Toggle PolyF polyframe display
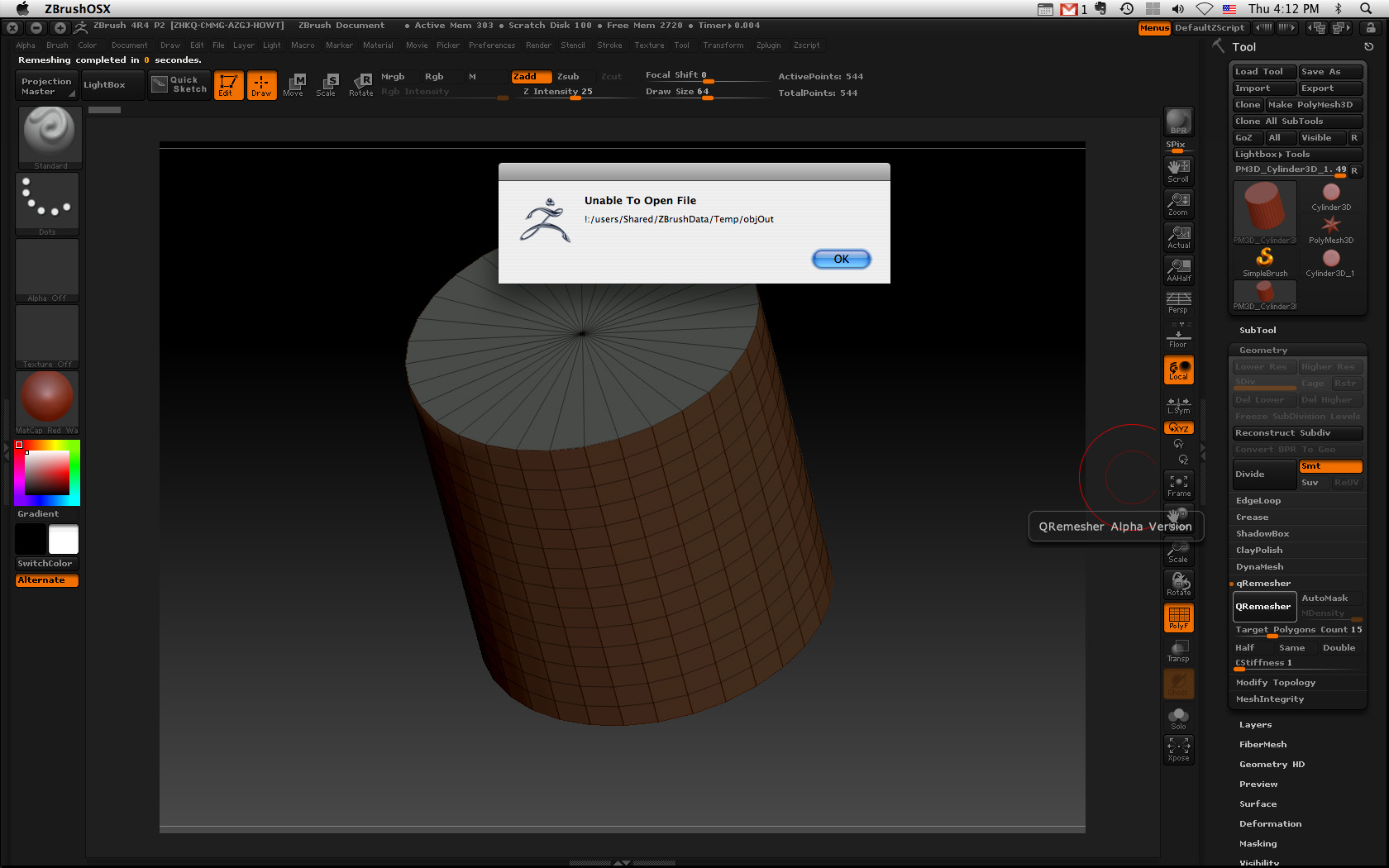The image size is (1389, 868). (x=1178, y=618)
